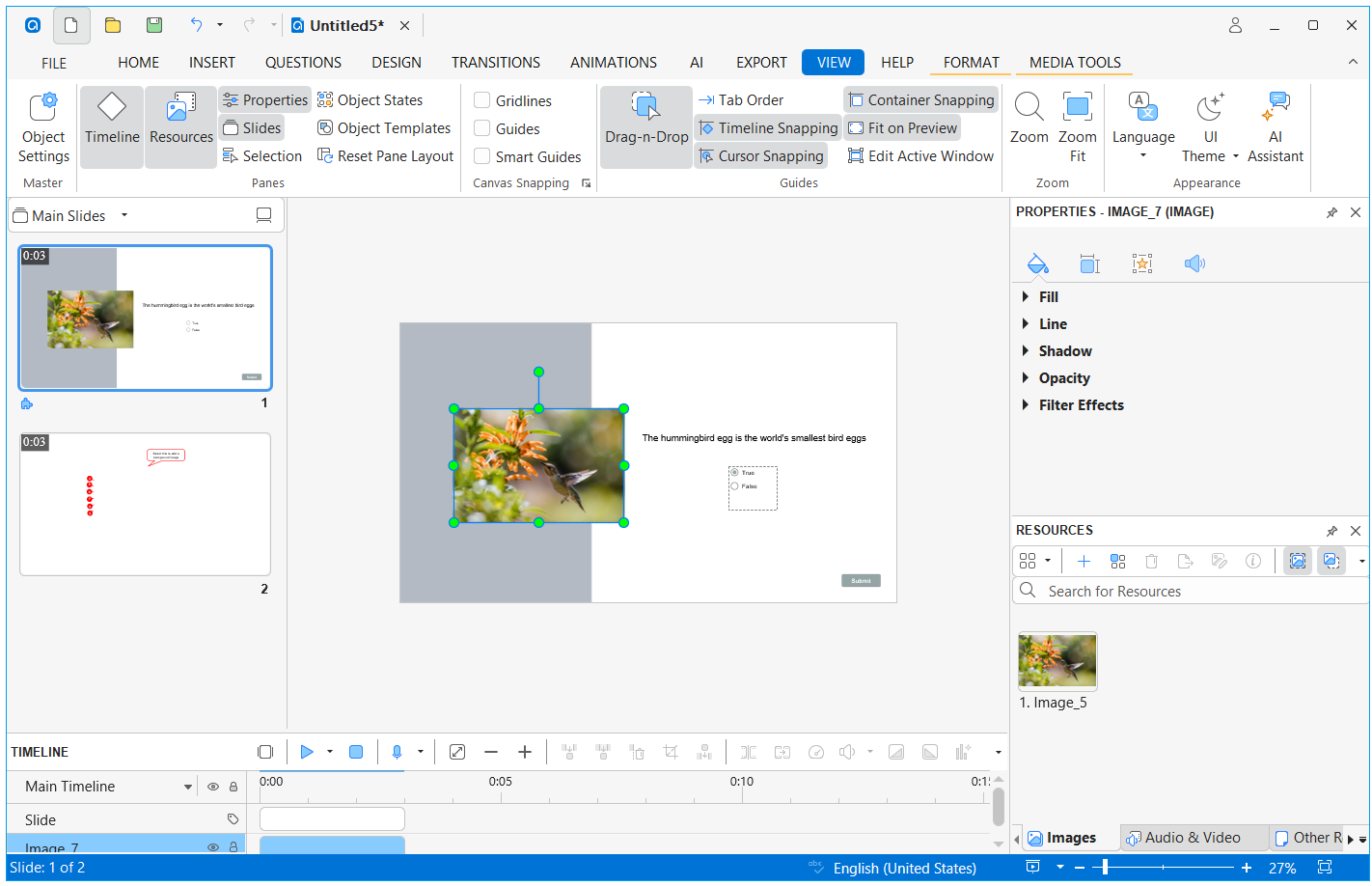
Task: Open the Main Slides dropdown
Action: [x=124, y=215]
